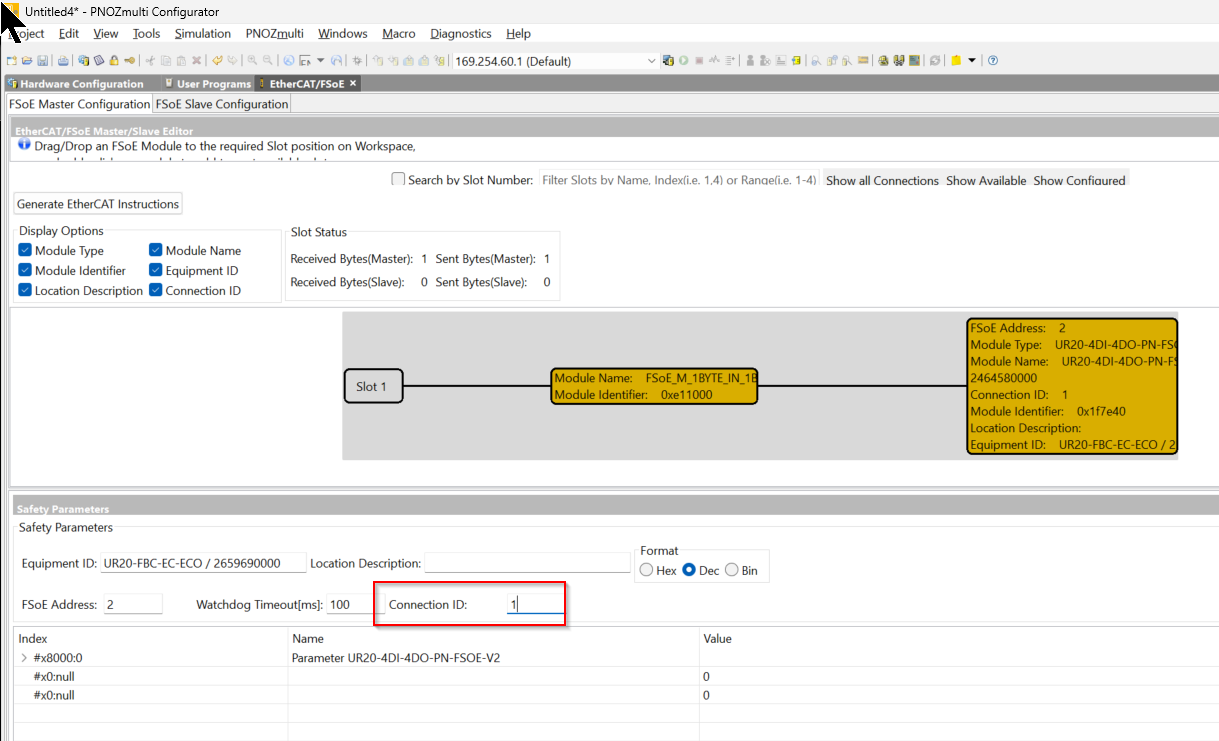The image size is (1219, 741).
Task: Toggle the Equipment ID checkbox
Action: [156, 271]
